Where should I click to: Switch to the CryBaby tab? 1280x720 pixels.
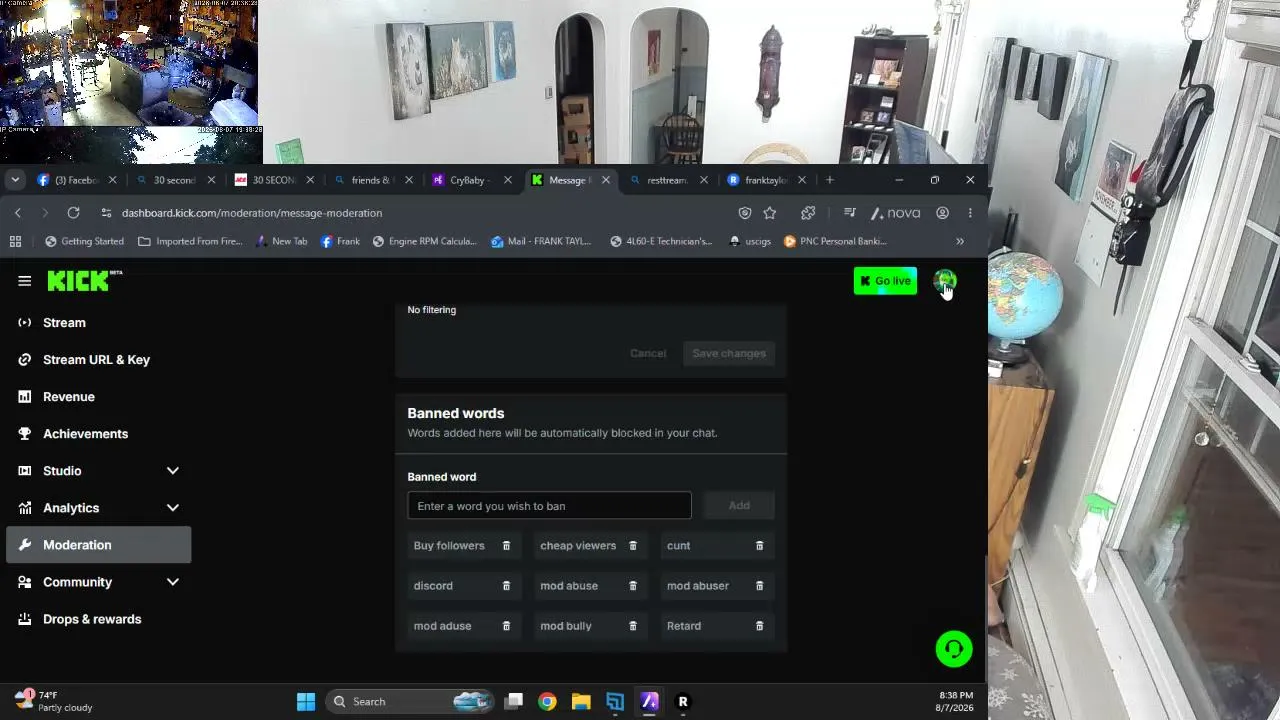click(472, 180)
